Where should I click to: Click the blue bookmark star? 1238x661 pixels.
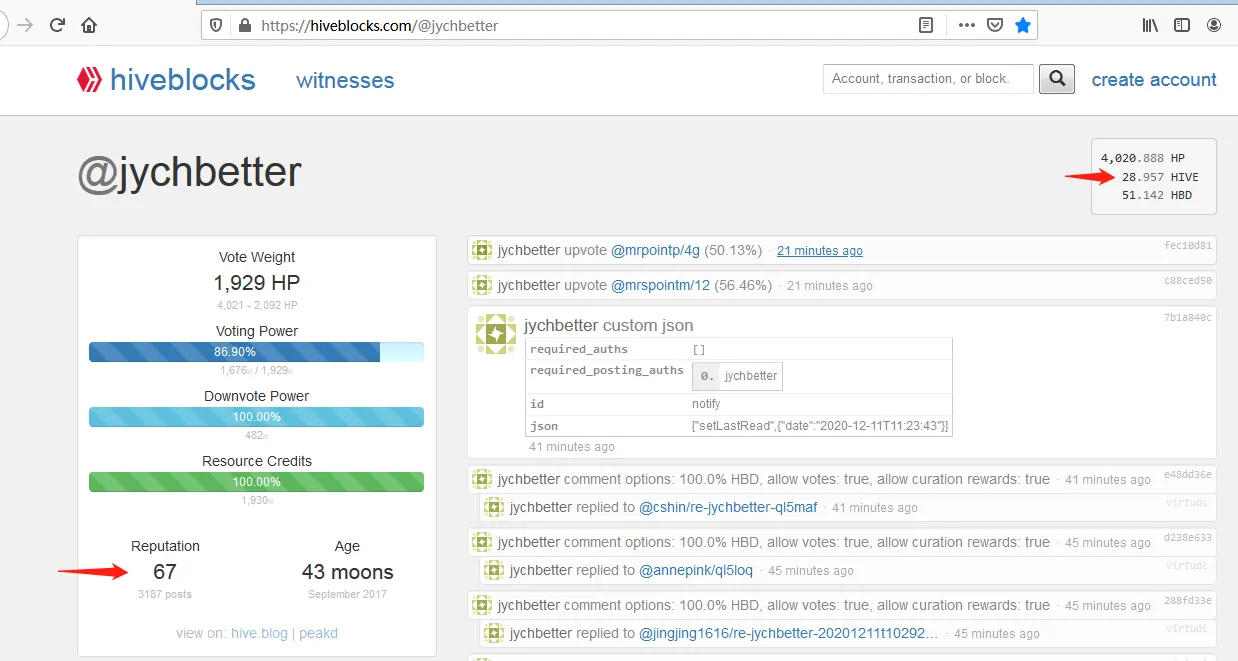[x=1023, y=26]
